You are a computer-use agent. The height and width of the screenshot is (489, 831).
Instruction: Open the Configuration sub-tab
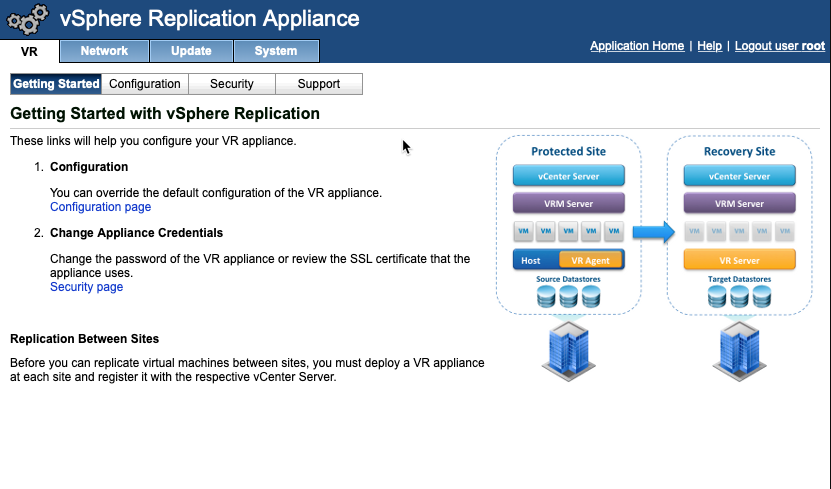(x=145, y=84)
